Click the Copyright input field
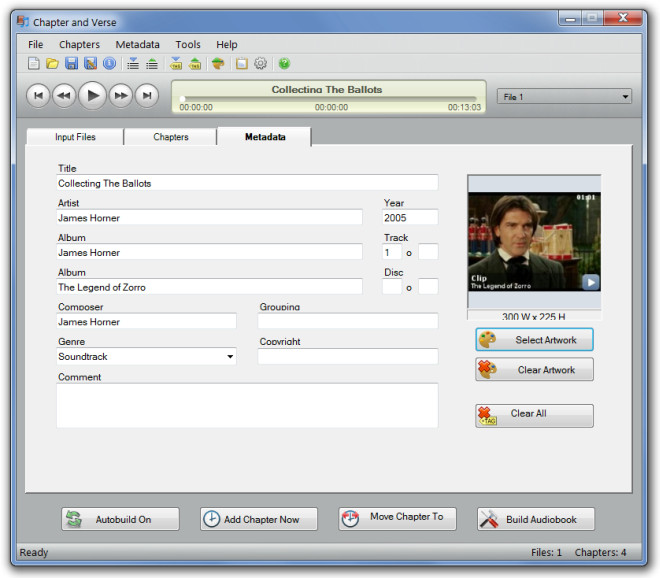660x578 pixels. click(x=348, y=357)
